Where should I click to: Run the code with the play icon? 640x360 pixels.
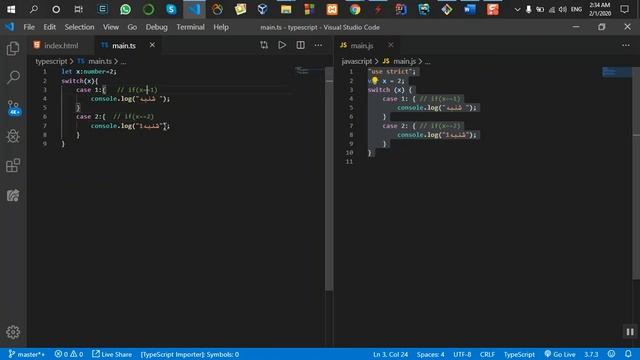(282, 45)
